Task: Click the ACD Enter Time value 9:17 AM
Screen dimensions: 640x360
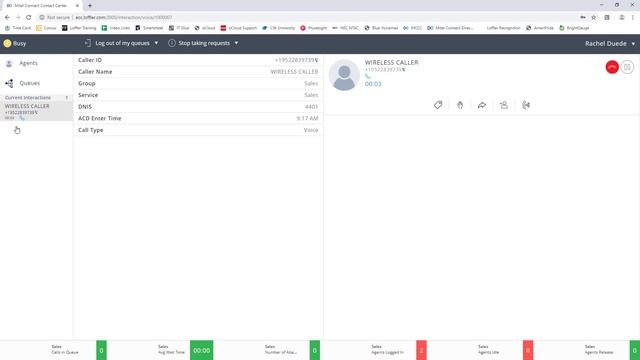Action: point(307,118)
